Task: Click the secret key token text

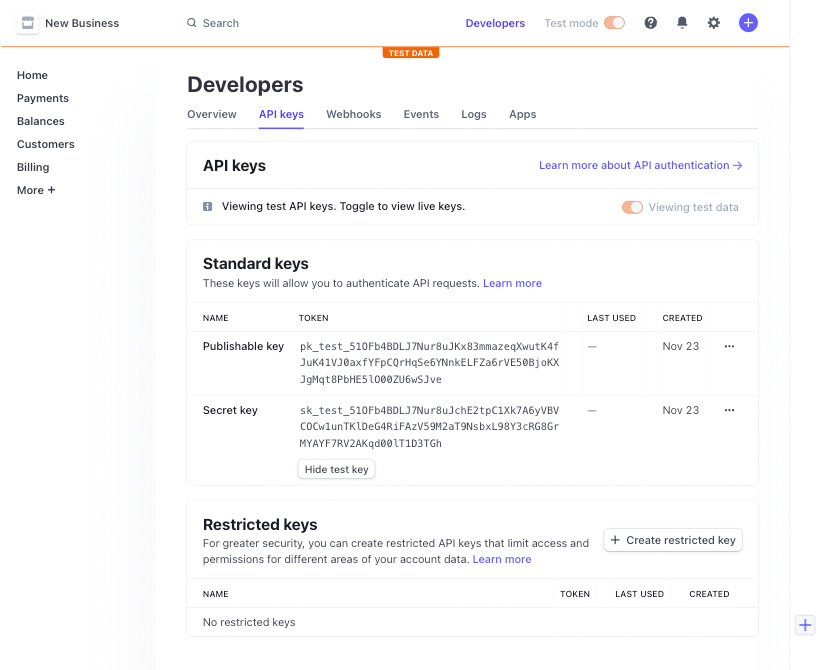Action: [x=429, y=426]
